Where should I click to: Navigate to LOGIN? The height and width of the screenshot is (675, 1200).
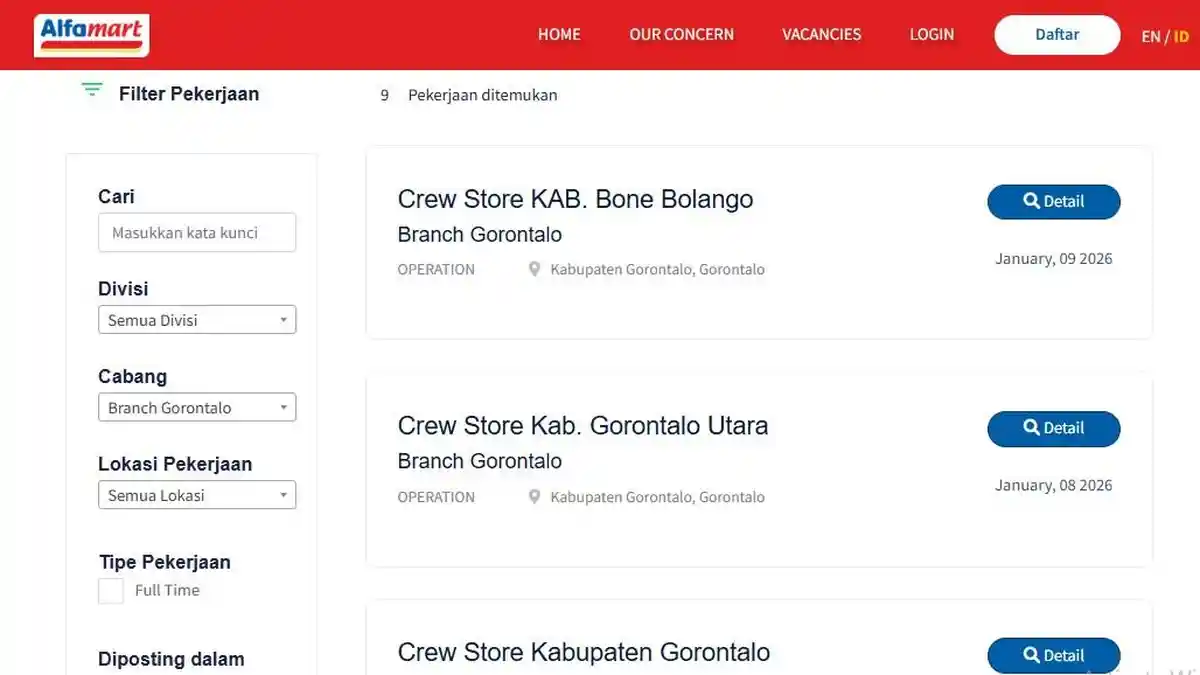pyautogui.click(x=931, y=34)
